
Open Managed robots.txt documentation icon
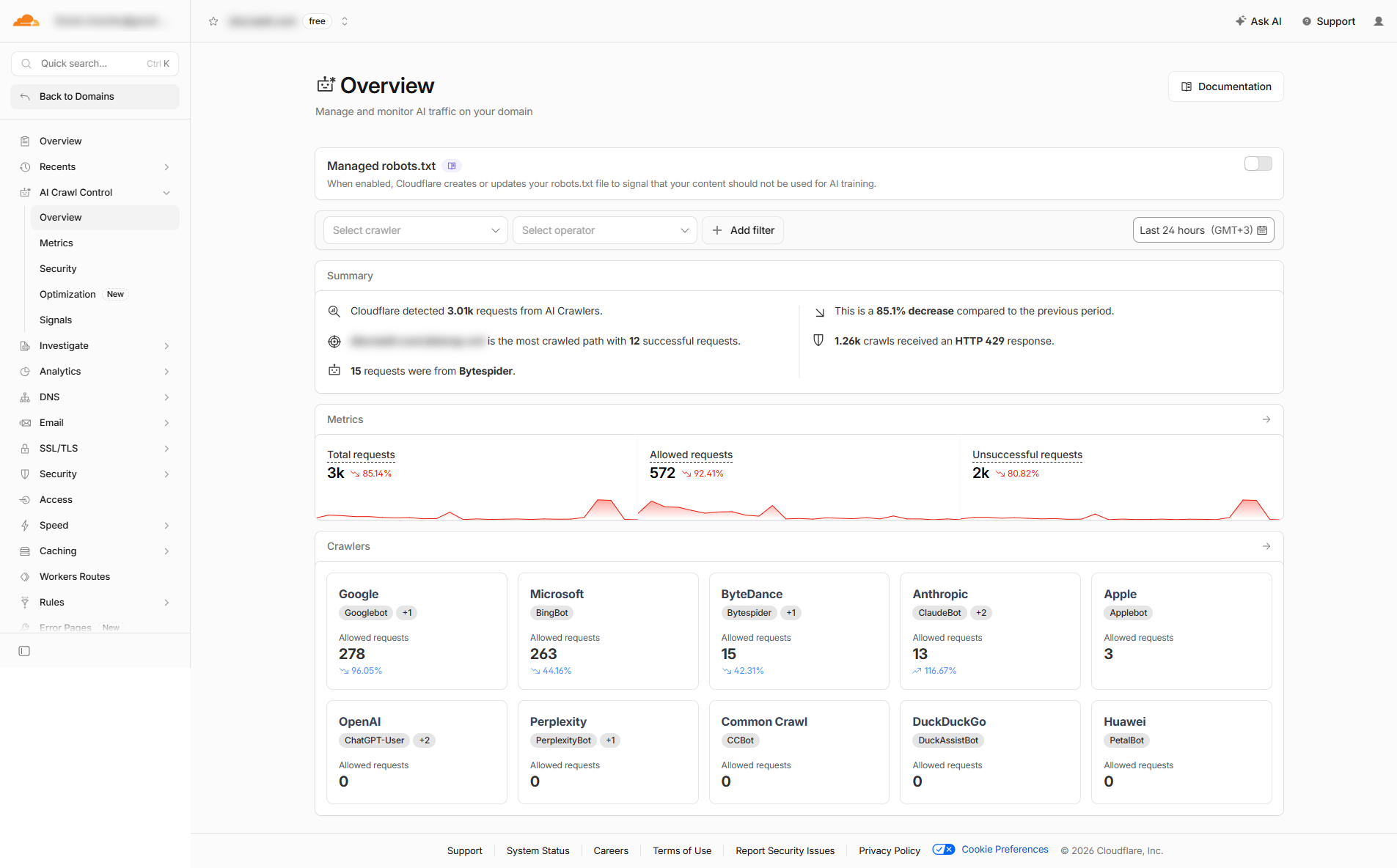click(x=452, y=166)
